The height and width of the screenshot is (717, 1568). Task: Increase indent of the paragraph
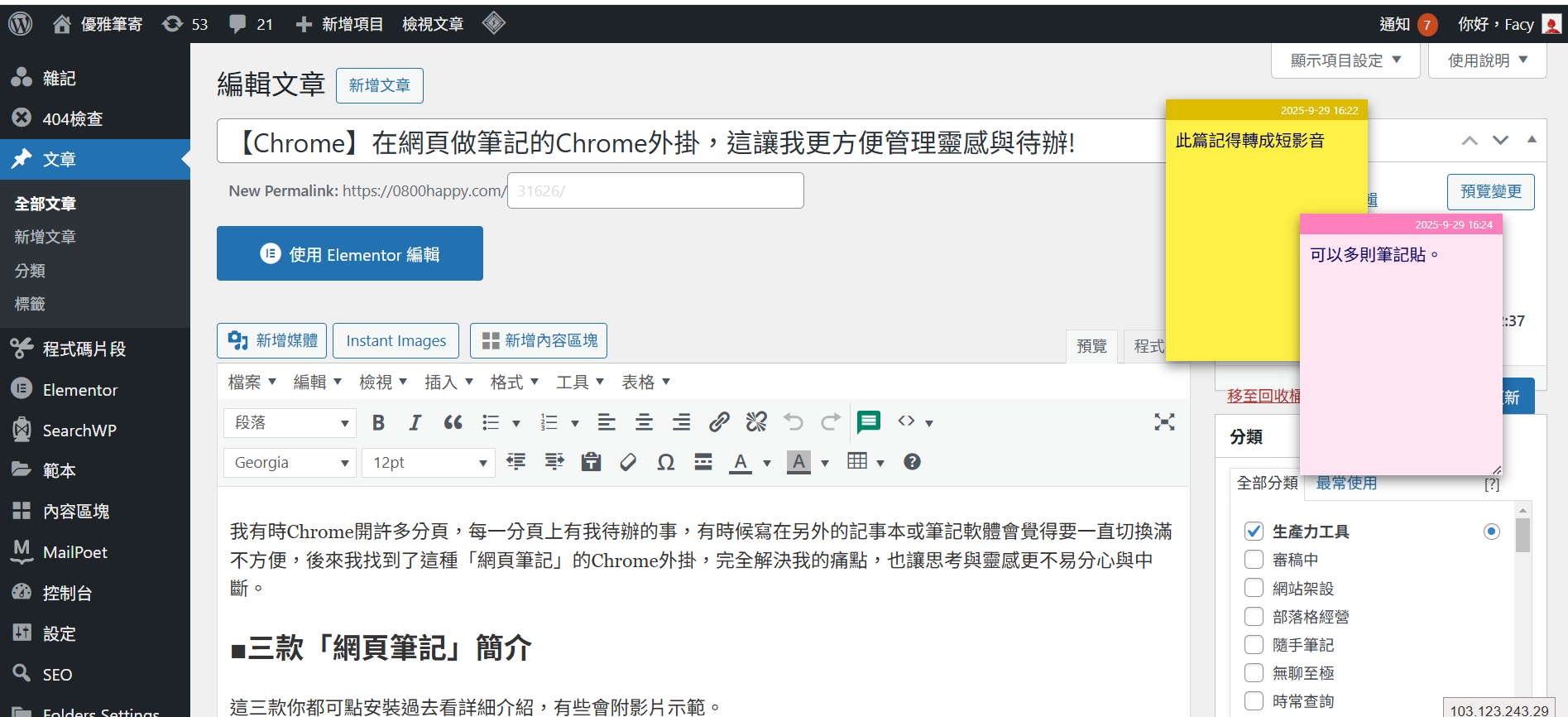[554, 462]
